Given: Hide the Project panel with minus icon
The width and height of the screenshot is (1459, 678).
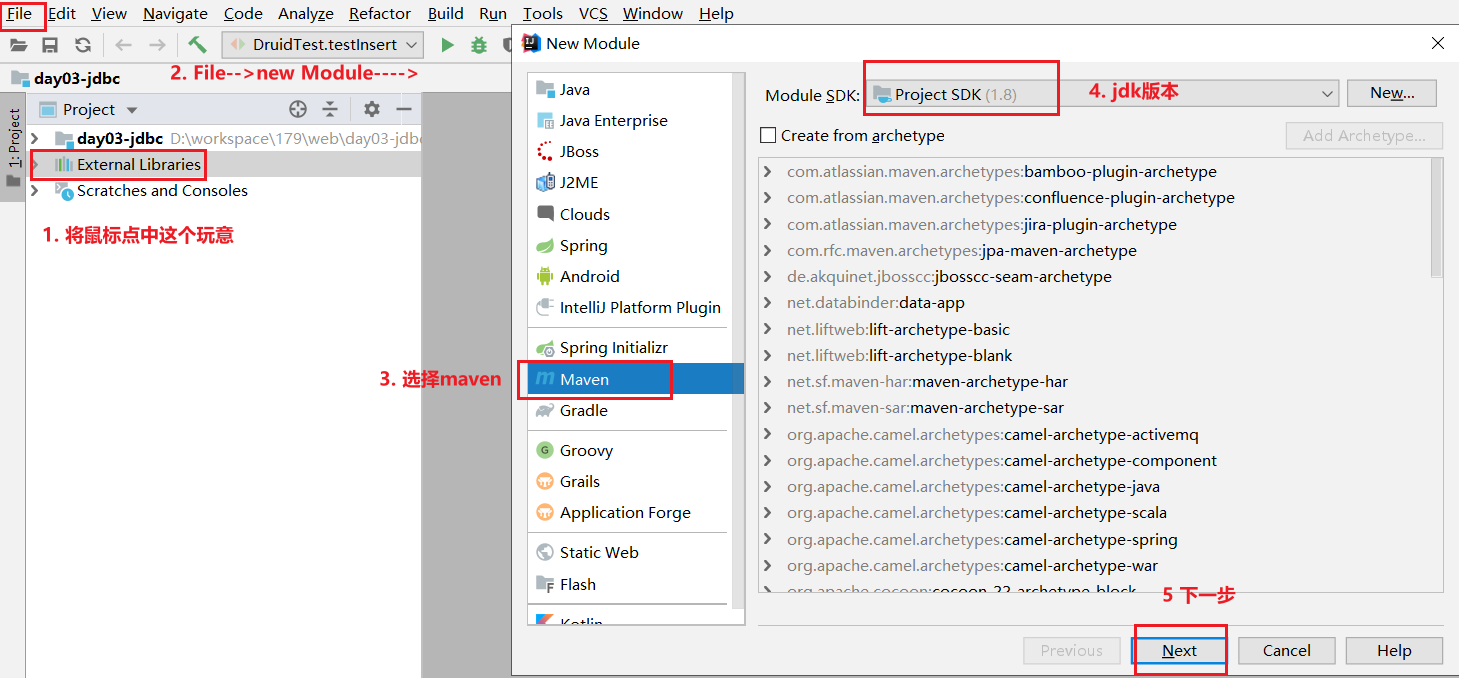Looking at the screenshot, I should 404,109.
